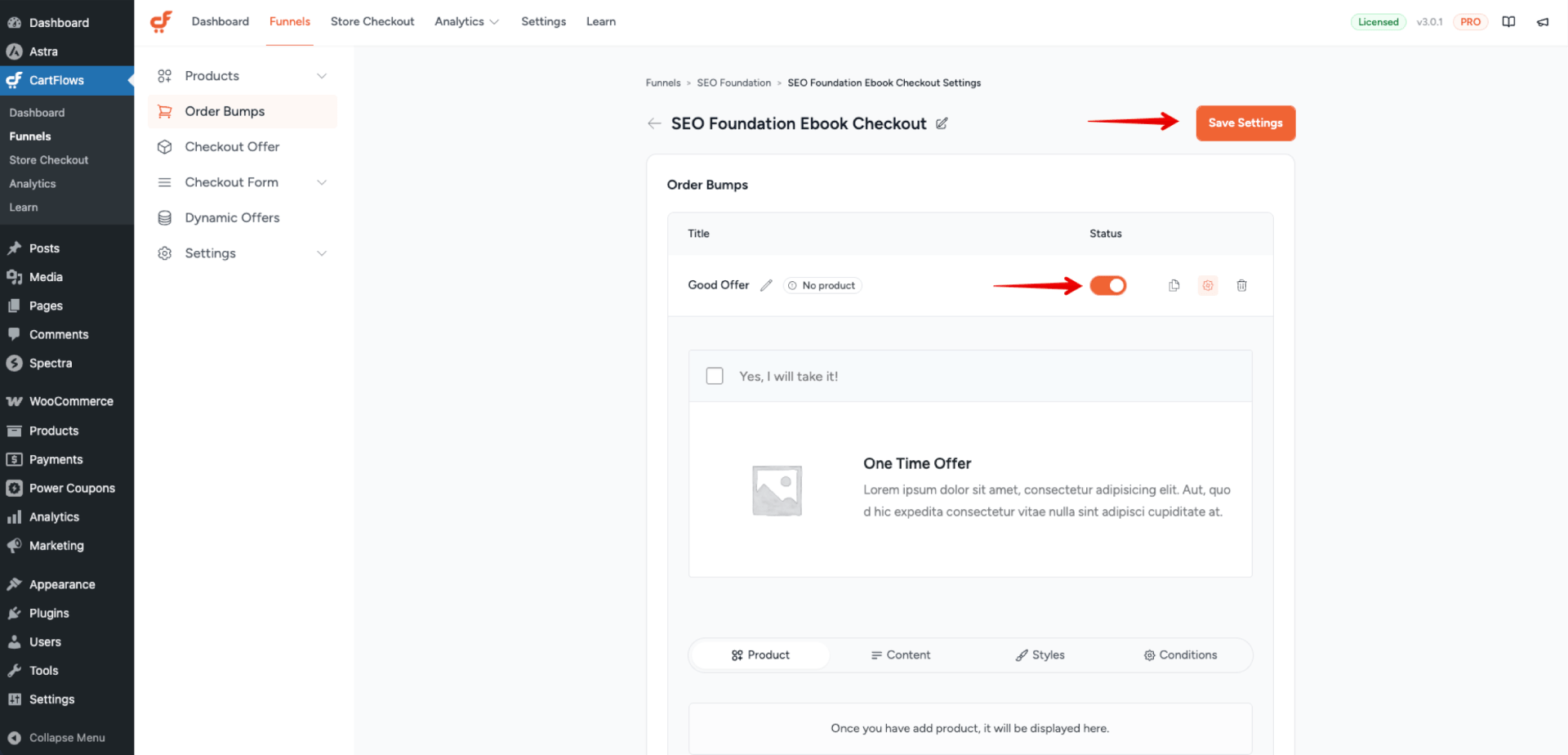Screen dimensions: 1568x755
Task: Open WooCommerce Products menu
Action: pyautogui.click(x=67, y=431)
